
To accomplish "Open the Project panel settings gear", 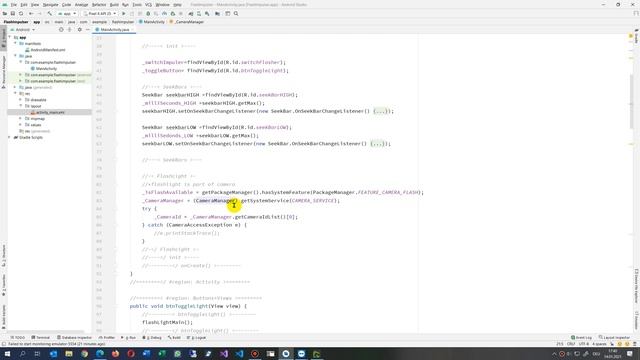I will (80, 30).
